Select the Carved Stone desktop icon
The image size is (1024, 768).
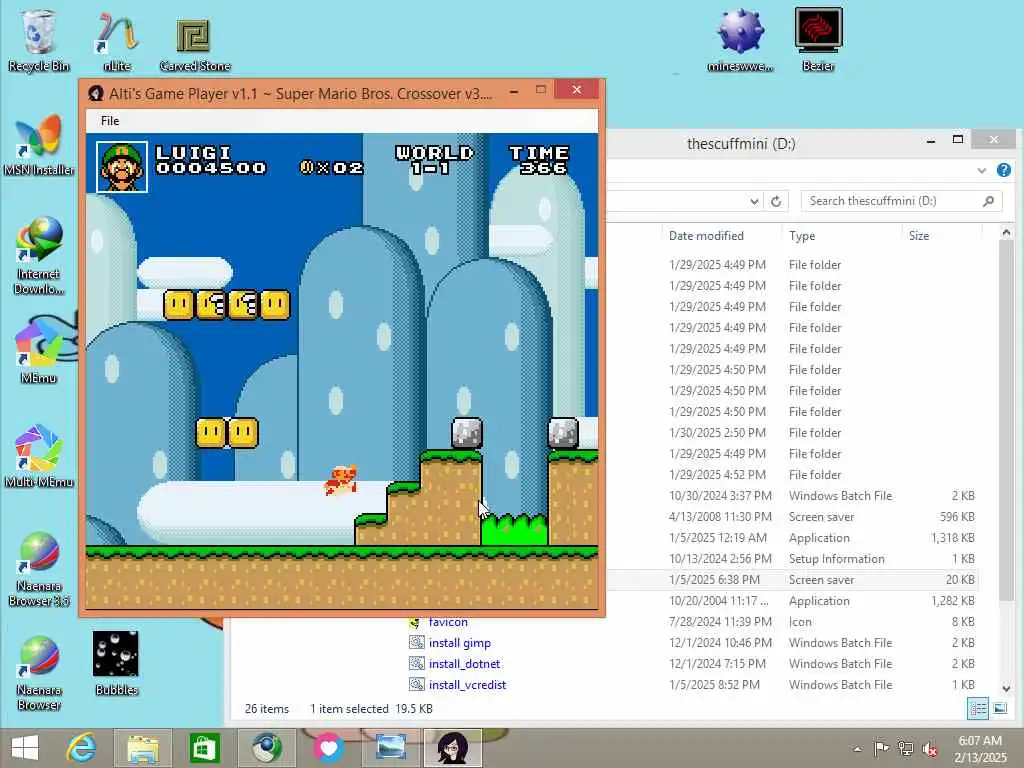195,43
